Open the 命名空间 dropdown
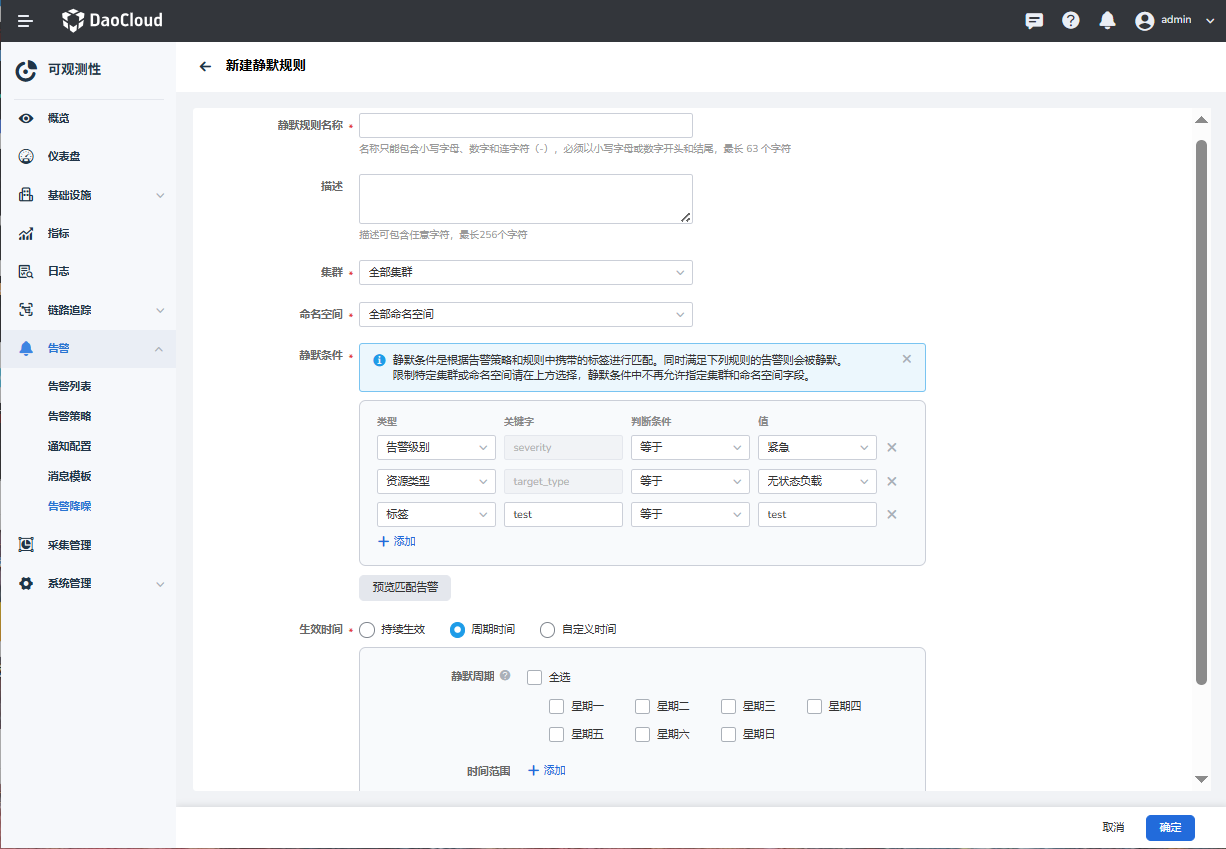 [x=525, y=315]
